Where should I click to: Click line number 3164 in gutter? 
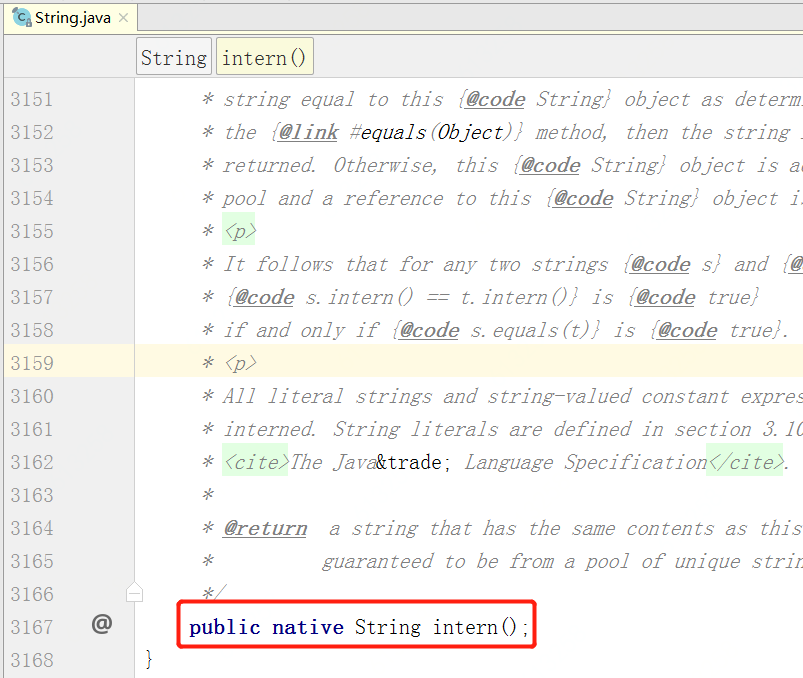(32, 528)
